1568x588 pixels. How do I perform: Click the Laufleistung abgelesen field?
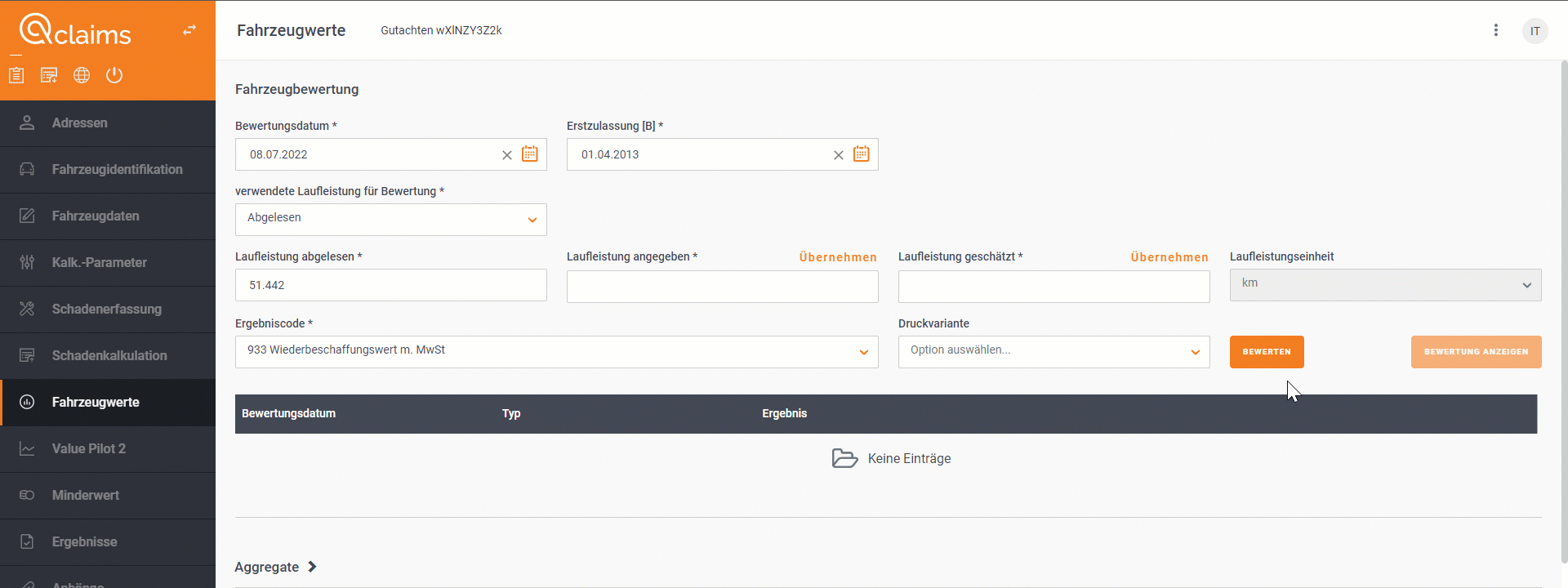[x=391, y=285]
